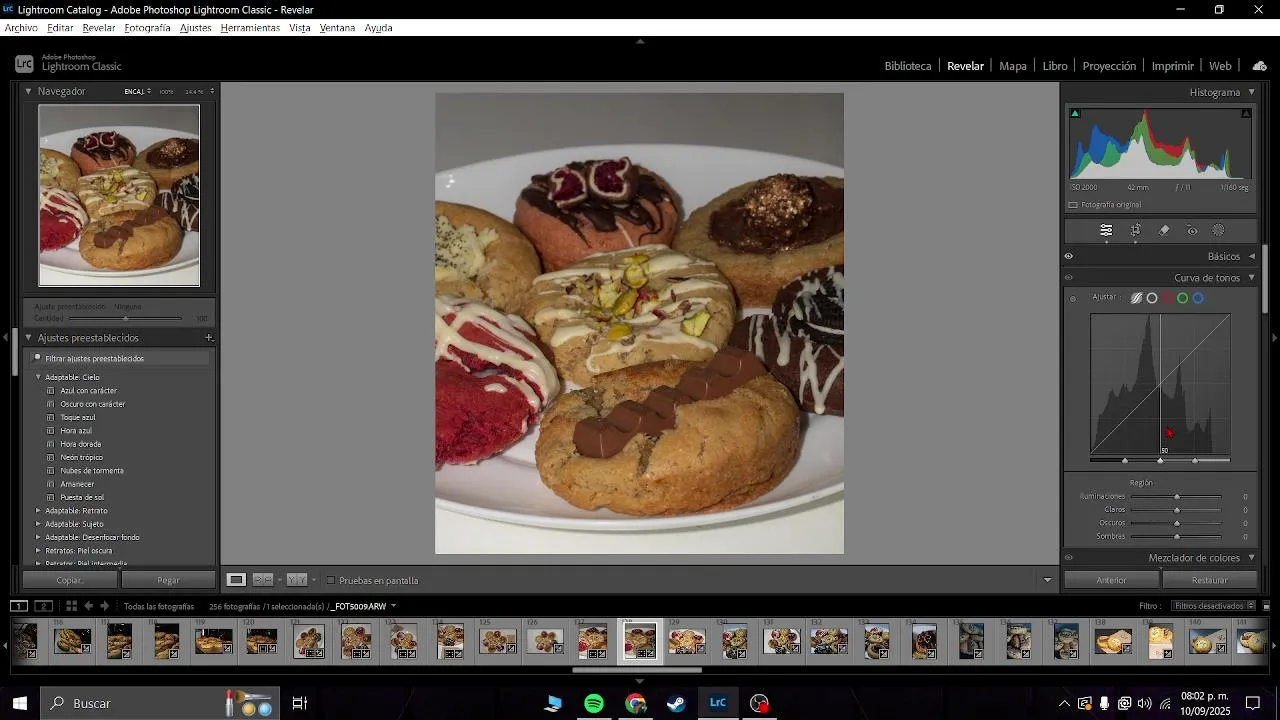Expand Adaptable: Sujeto preset group
The height and width of the screenshot is (720, 1280).
point(38,524)
